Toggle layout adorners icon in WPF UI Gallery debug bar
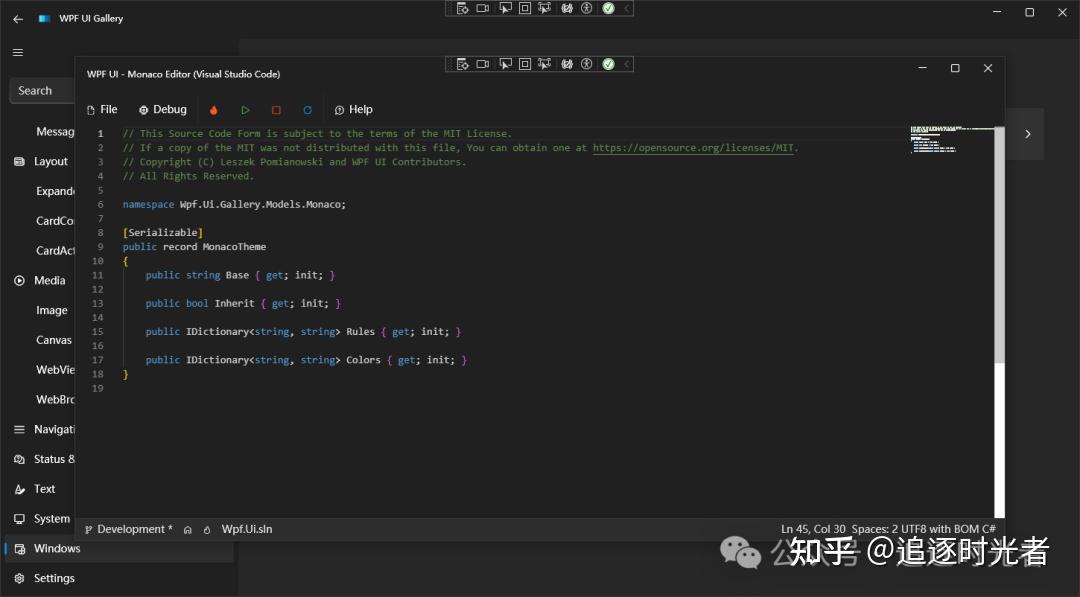This screenshot has height=597, width=1080. click(x=525, y=8)
